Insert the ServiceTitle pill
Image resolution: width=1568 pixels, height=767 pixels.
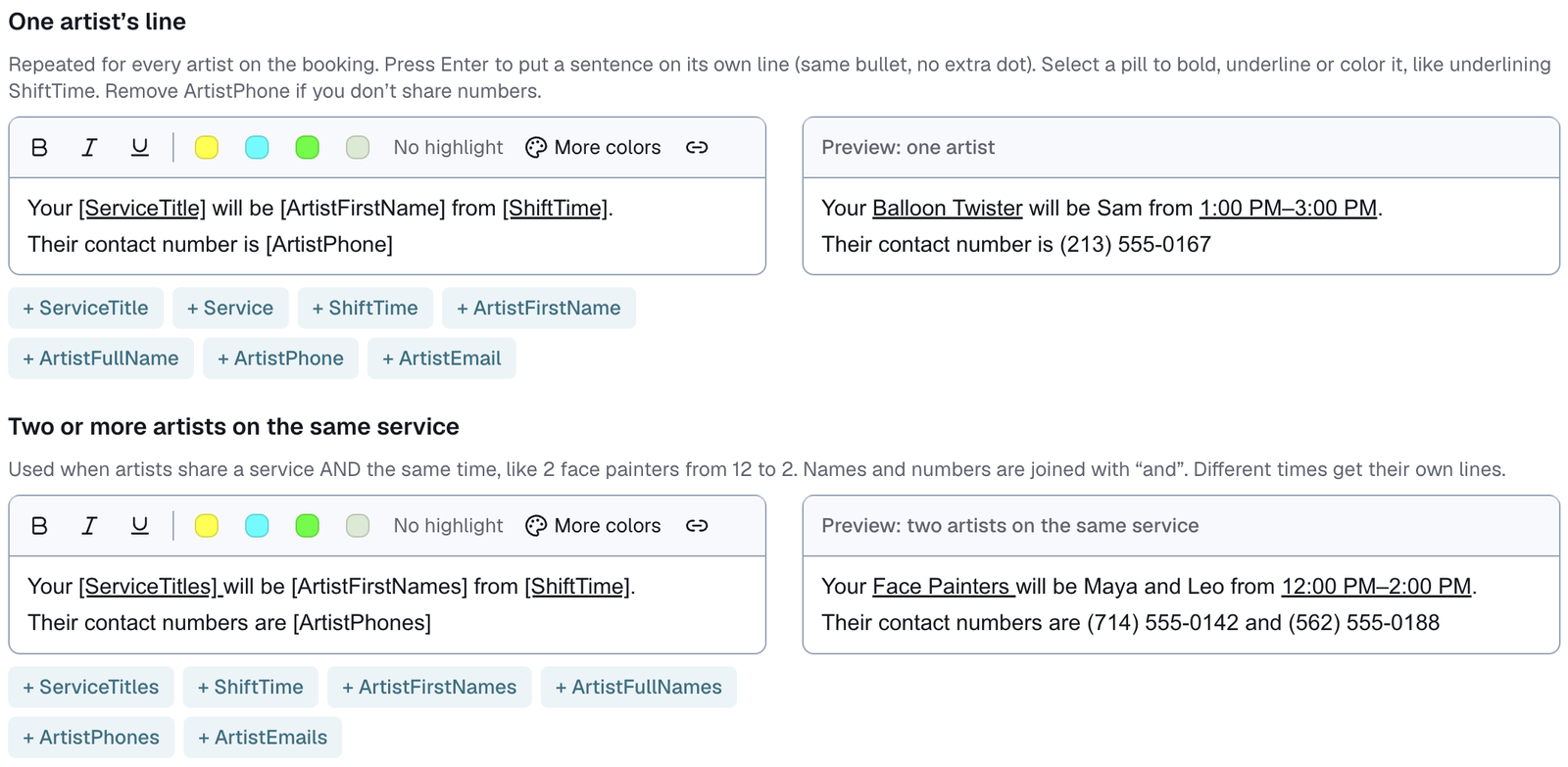[85, 308]
